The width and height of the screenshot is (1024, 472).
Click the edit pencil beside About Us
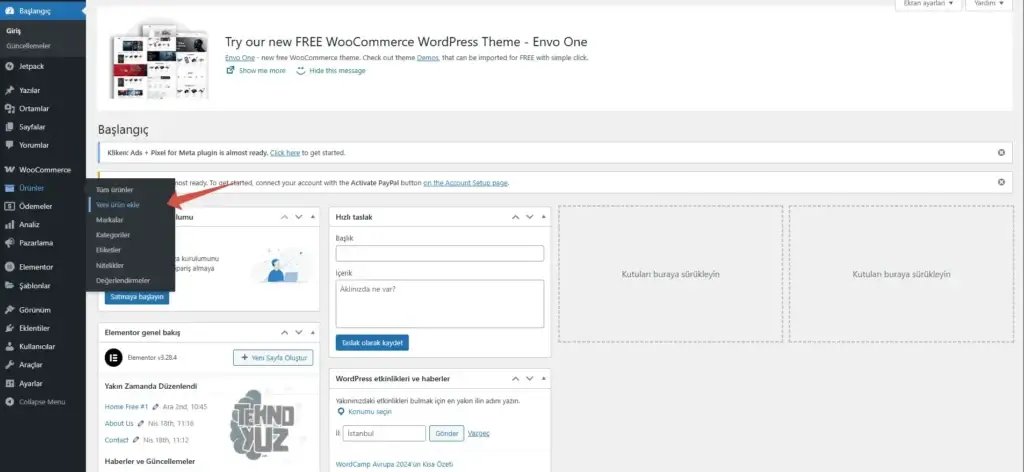pos(140,423)
